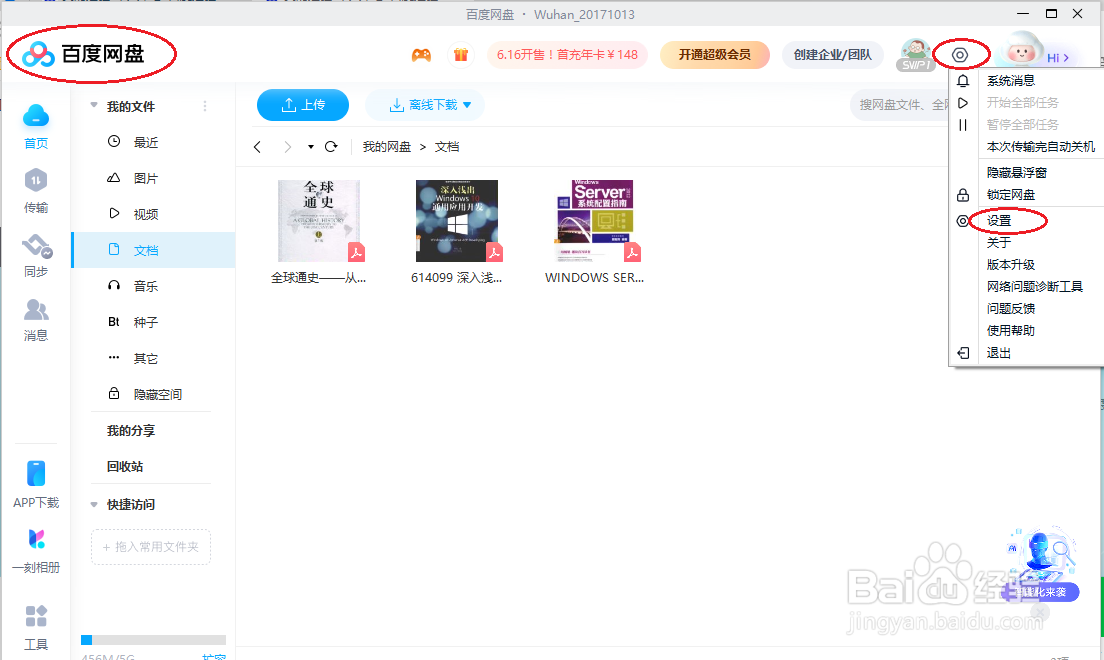Collapse the 我的文件 tree section
1104x660 pixels.
tap(94, 106)
